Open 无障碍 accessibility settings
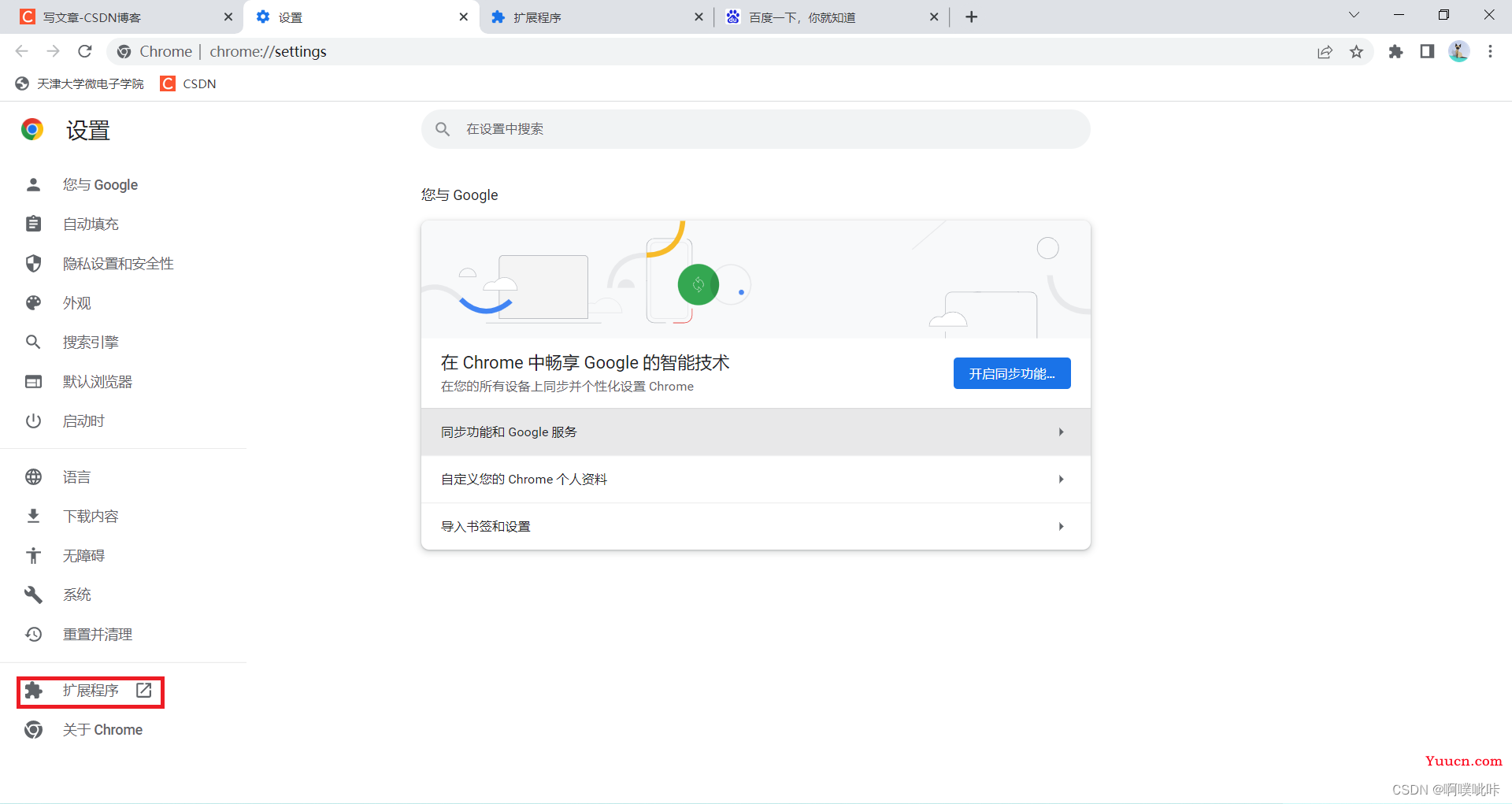This screenshot has height=804, width=1512. 83,556
